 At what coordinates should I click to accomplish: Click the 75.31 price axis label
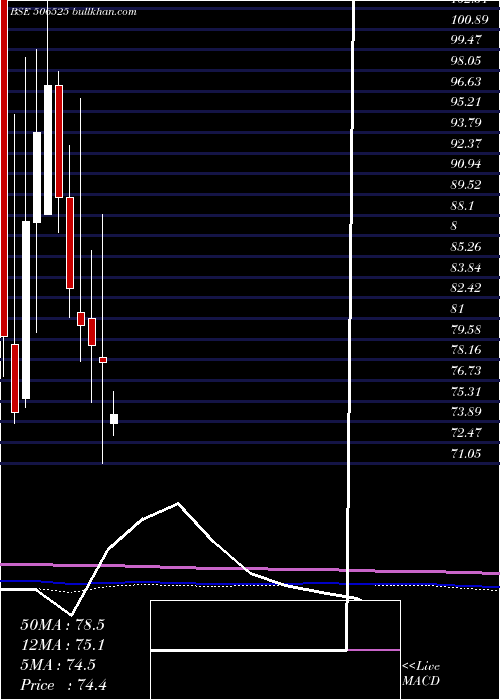tap(466, 392)
